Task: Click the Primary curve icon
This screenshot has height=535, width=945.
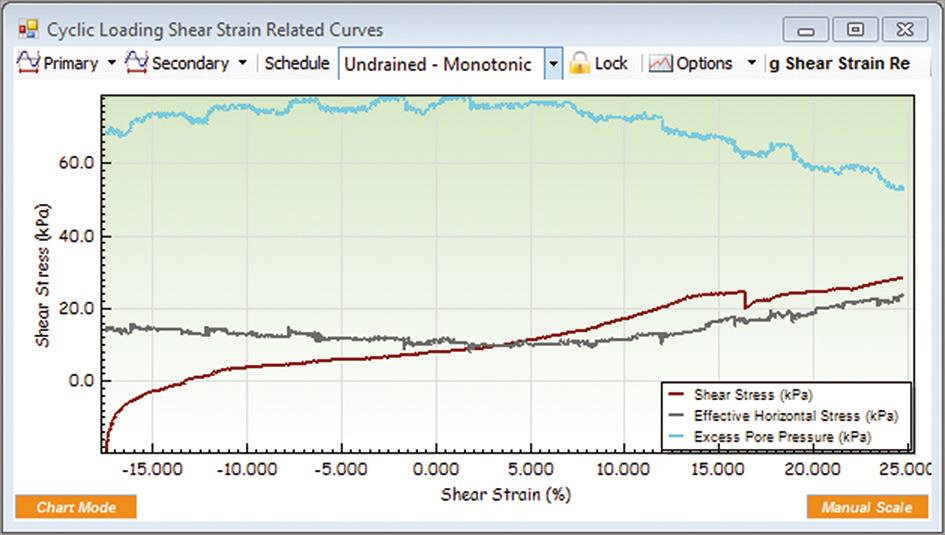Action: coord(29,63)
